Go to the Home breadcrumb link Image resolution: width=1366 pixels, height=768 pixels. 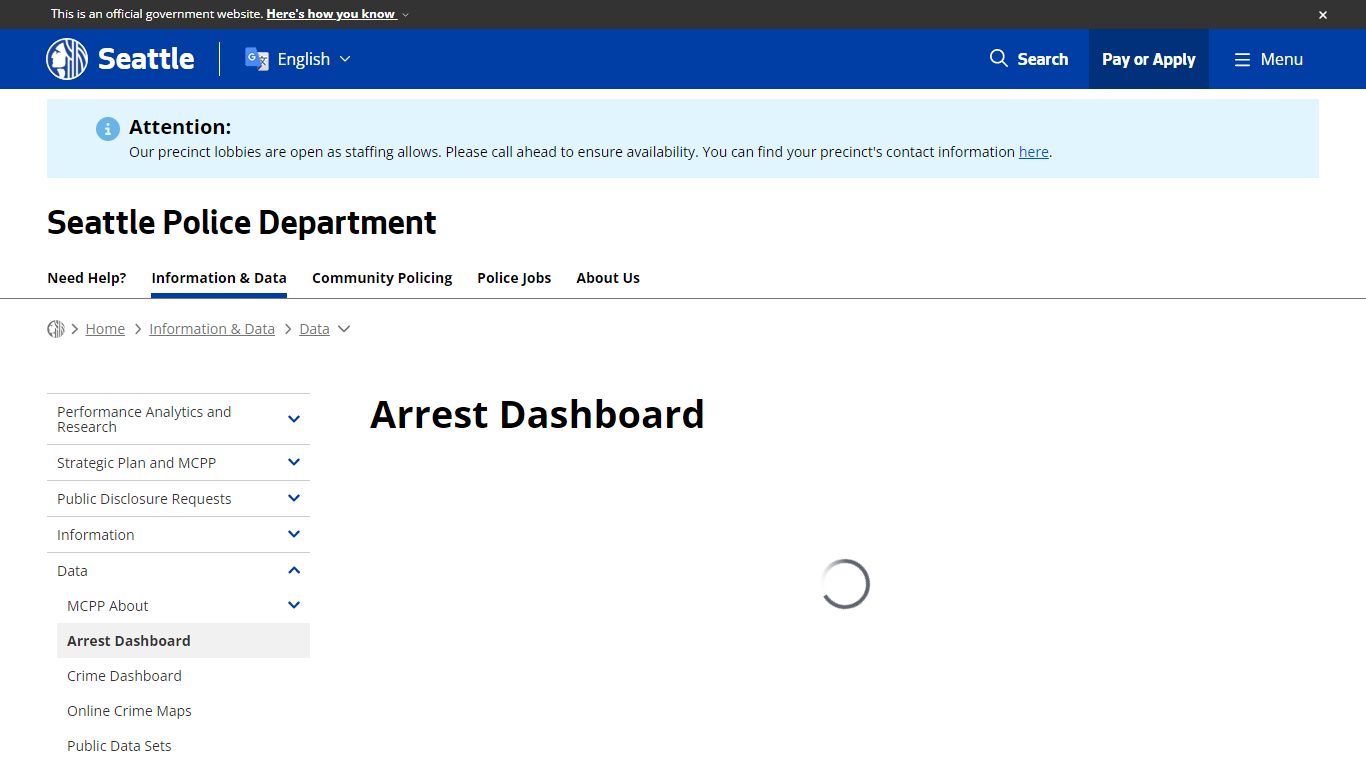pos(105,329)
